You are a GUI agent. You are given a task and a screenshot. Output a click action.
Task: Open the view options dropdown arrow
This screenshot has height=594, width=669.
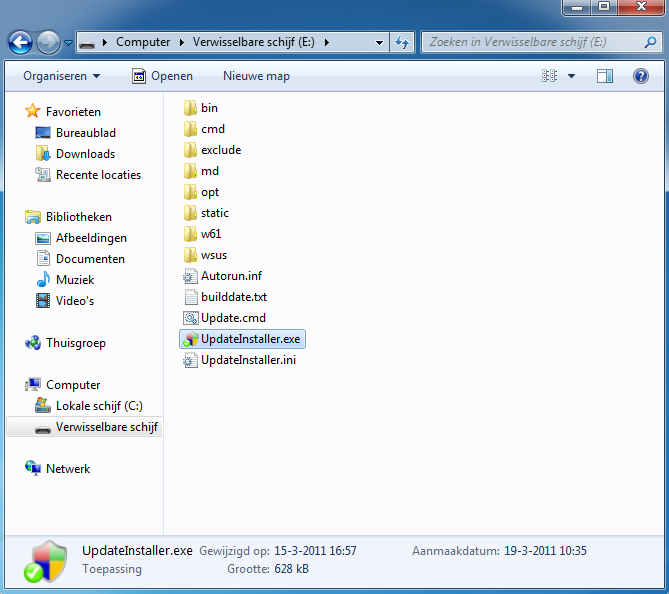pos(571,76)
